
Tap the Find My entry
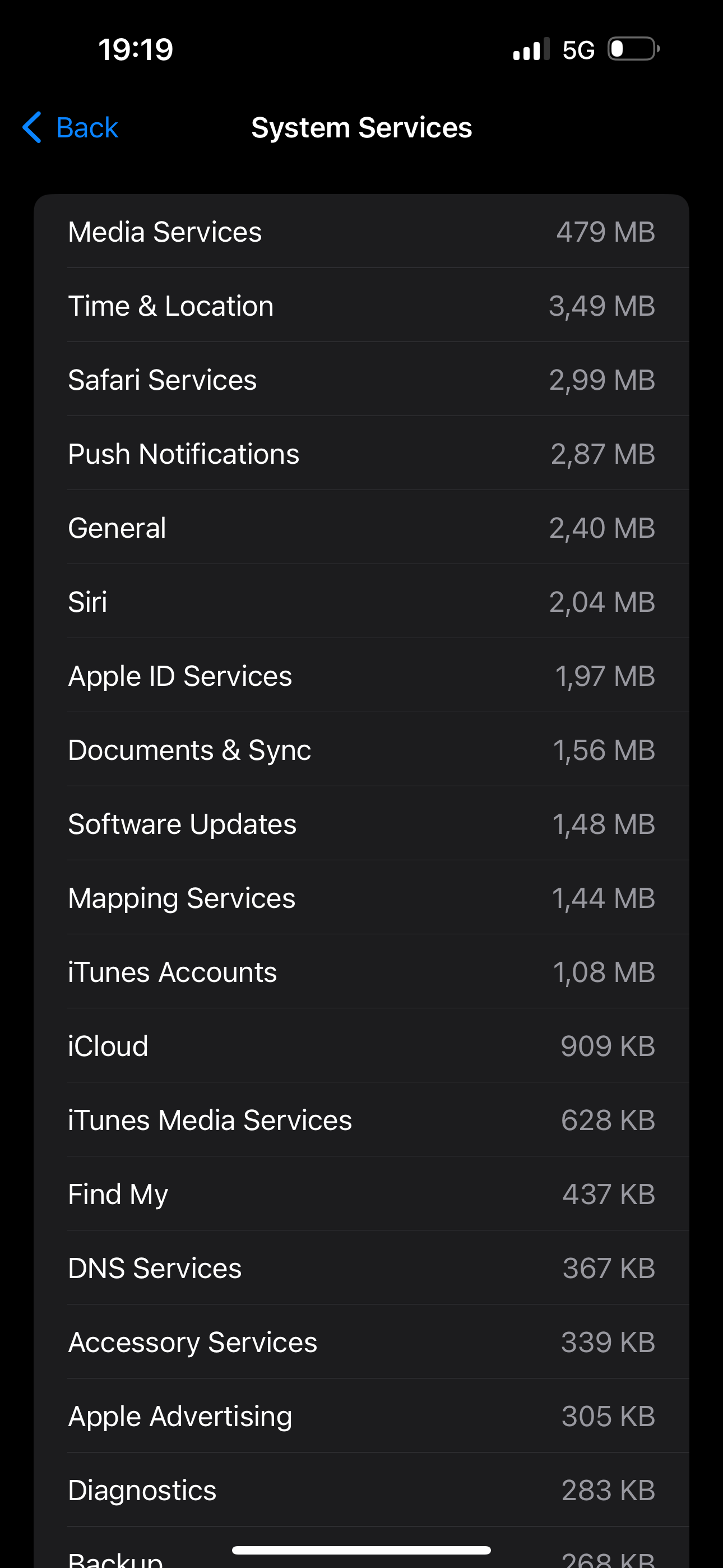tap(361, 1195)
